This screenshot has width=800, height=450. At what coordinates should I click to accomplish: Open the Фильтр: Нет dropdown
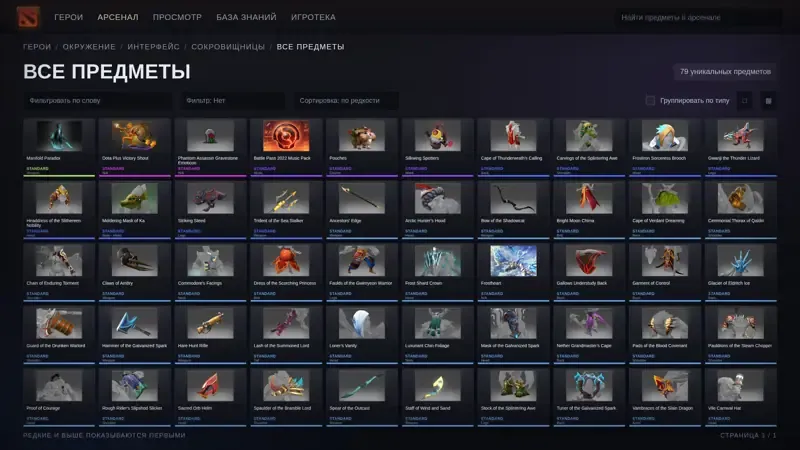click(233, 101)
